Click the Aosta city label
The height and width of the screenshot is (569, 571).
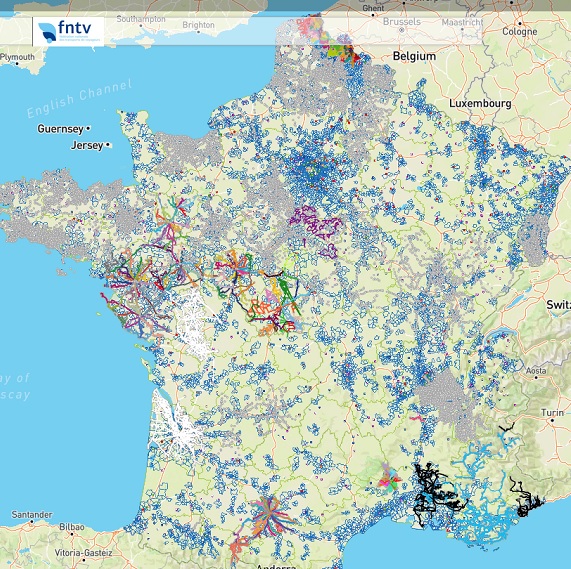coord(536,371)
